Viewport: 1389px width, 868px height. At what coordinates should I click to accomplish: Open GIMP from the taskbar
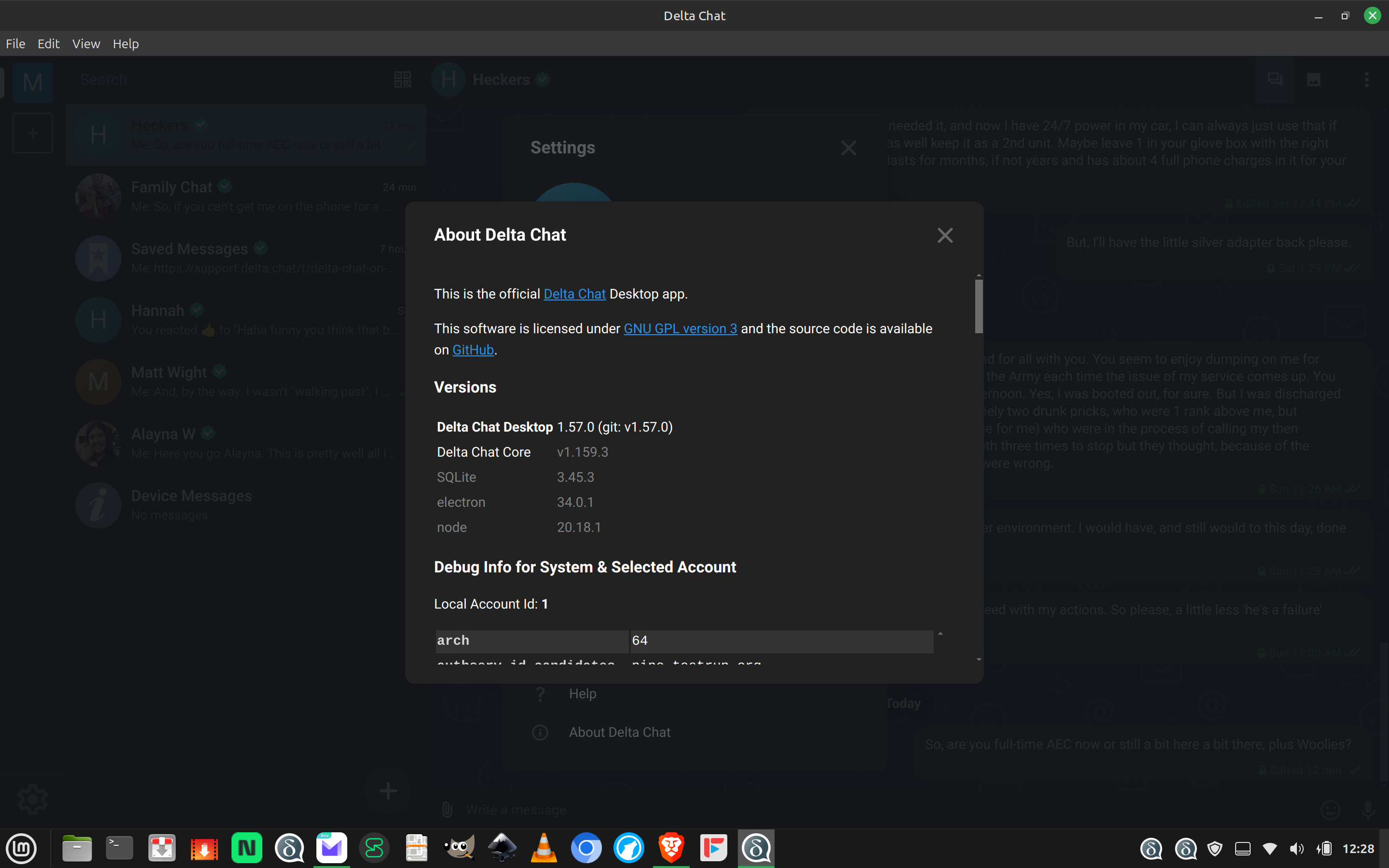pyautogui.click(x=459, y=848)
